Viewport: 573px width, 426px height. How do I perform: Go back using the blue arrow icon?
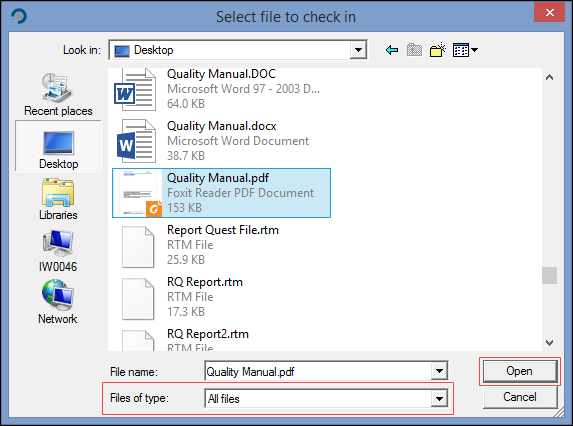(392, 50)
